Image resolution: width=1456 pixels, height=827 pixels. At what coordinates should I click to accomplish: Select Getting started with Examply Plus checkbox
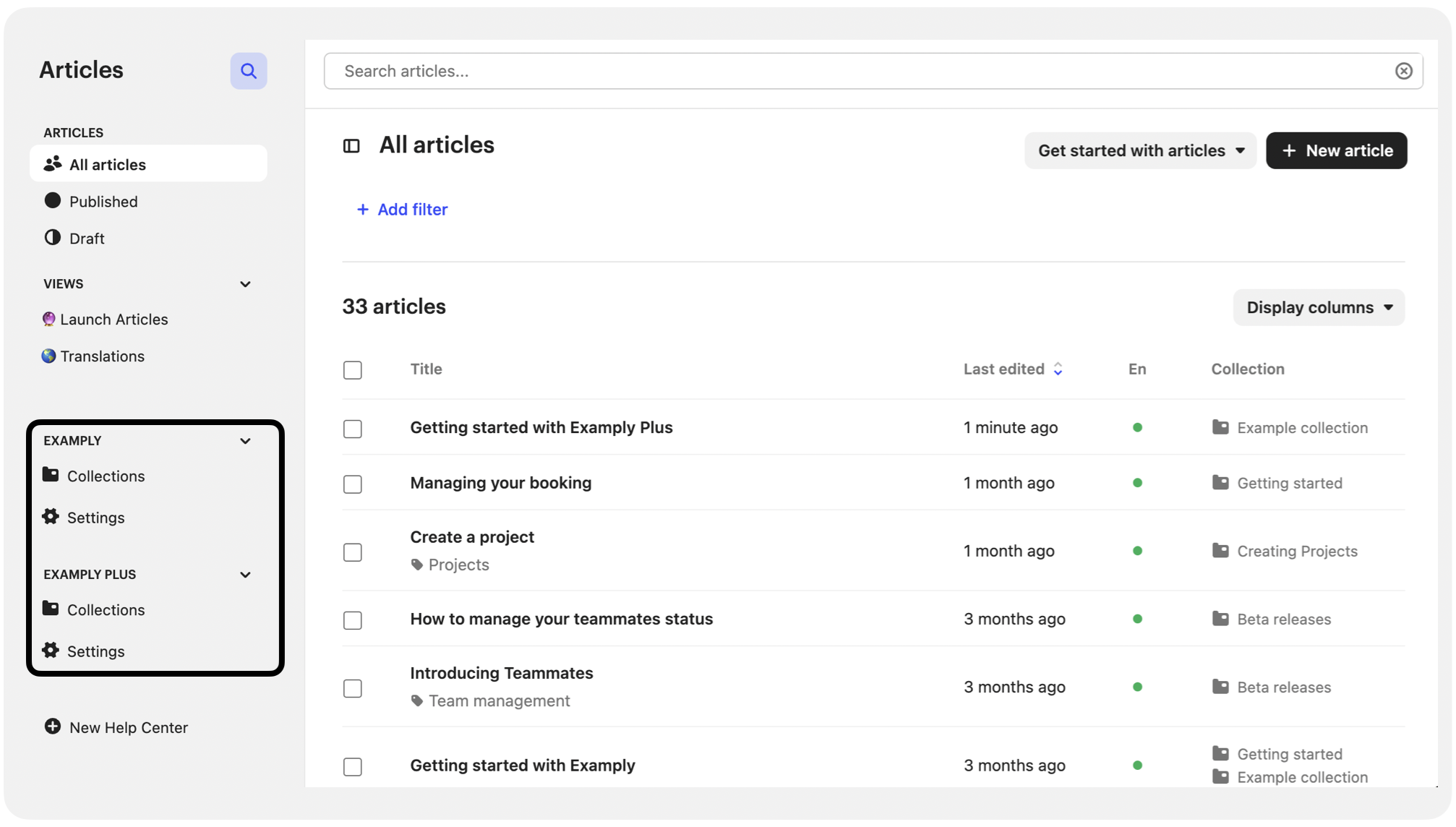[x=353, y=429]
